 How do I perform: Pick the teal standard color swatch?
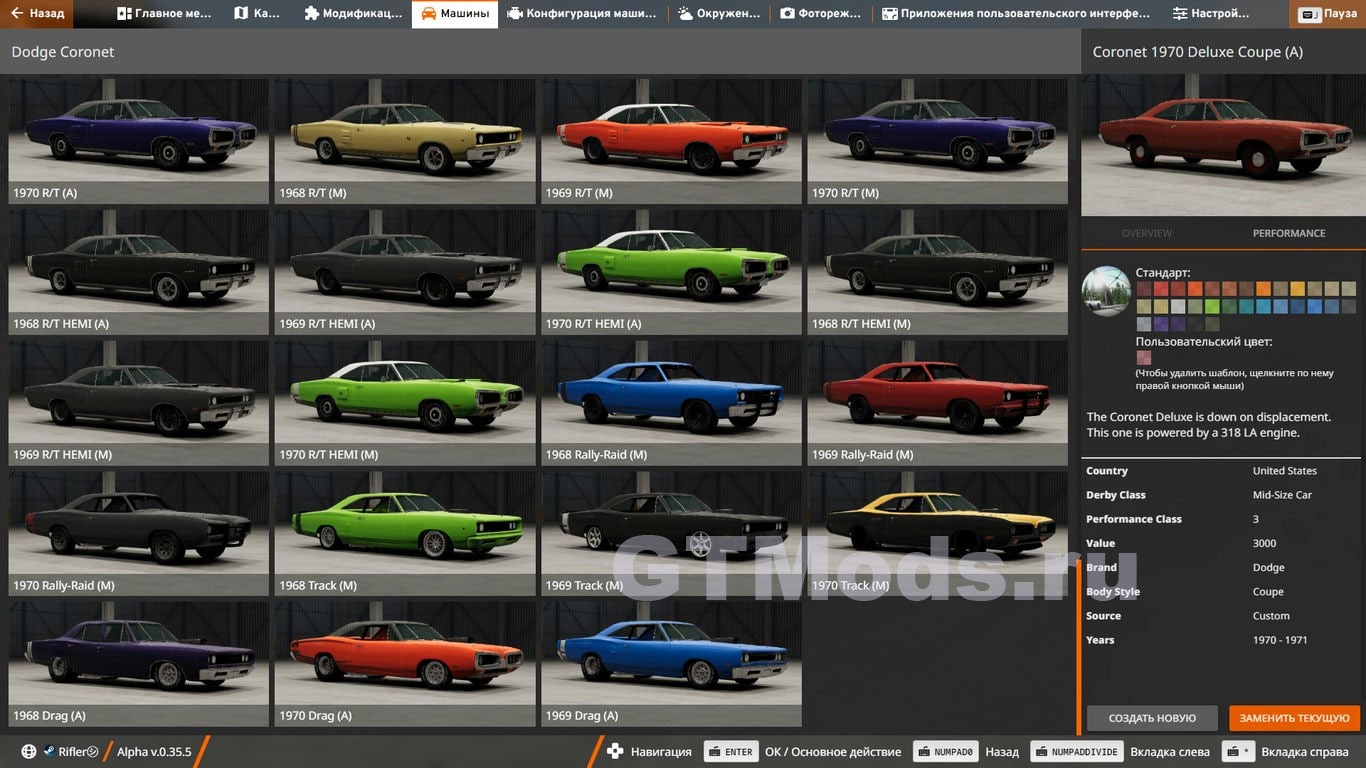pos(1246,306)
